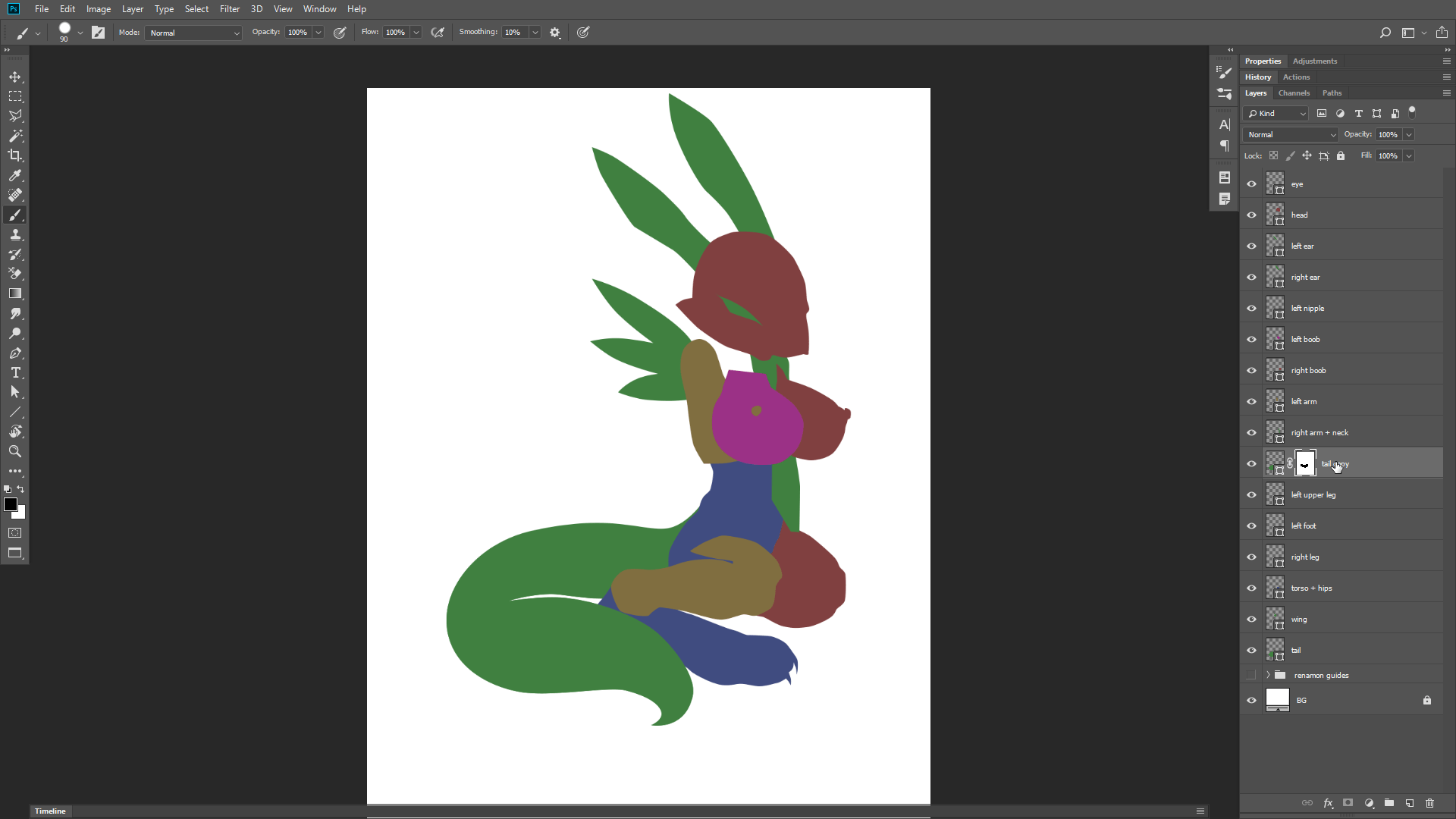
Task: Open the smoothing options gear icon
Action: pyautogui.click(x=555, y=33)
